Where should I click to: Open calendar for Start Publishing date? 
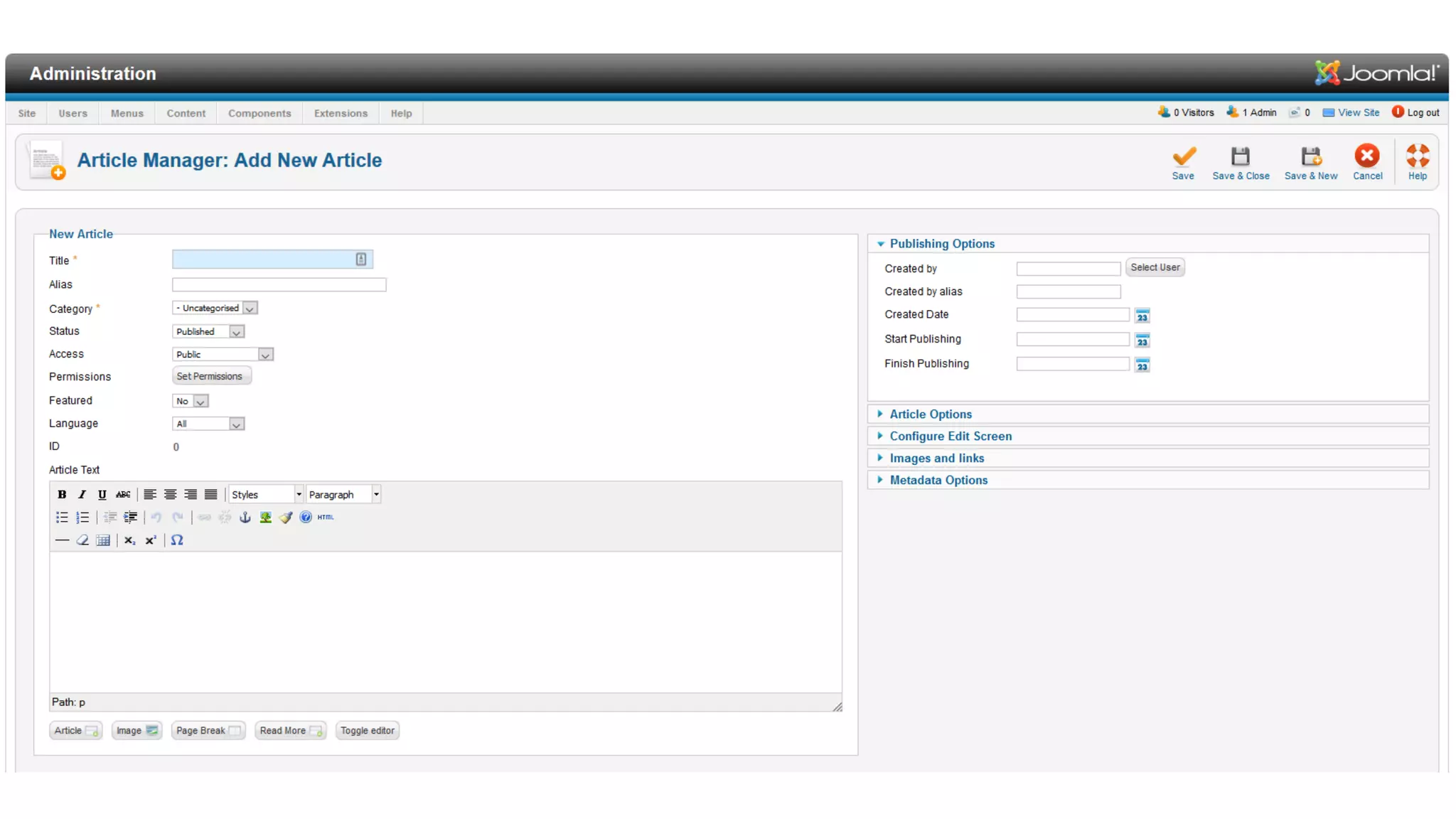[1142, 341]
